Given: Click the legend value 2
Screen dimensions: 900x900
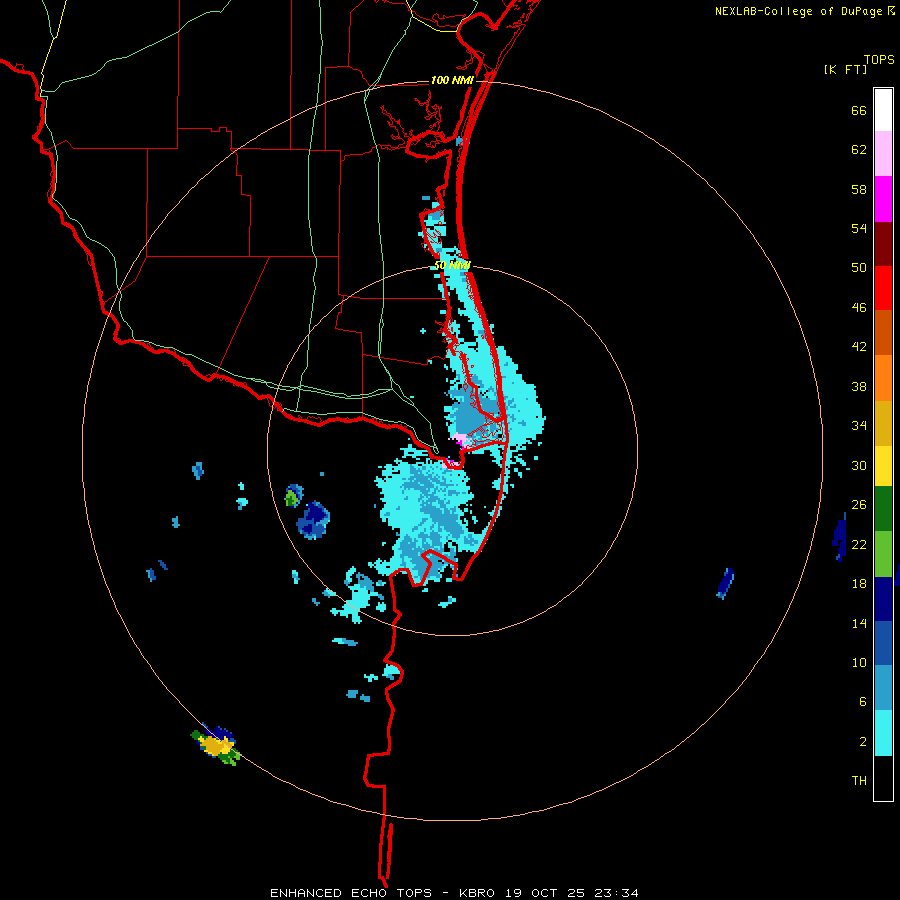Looking at the screenshot, I should click(x=863, y=742).
